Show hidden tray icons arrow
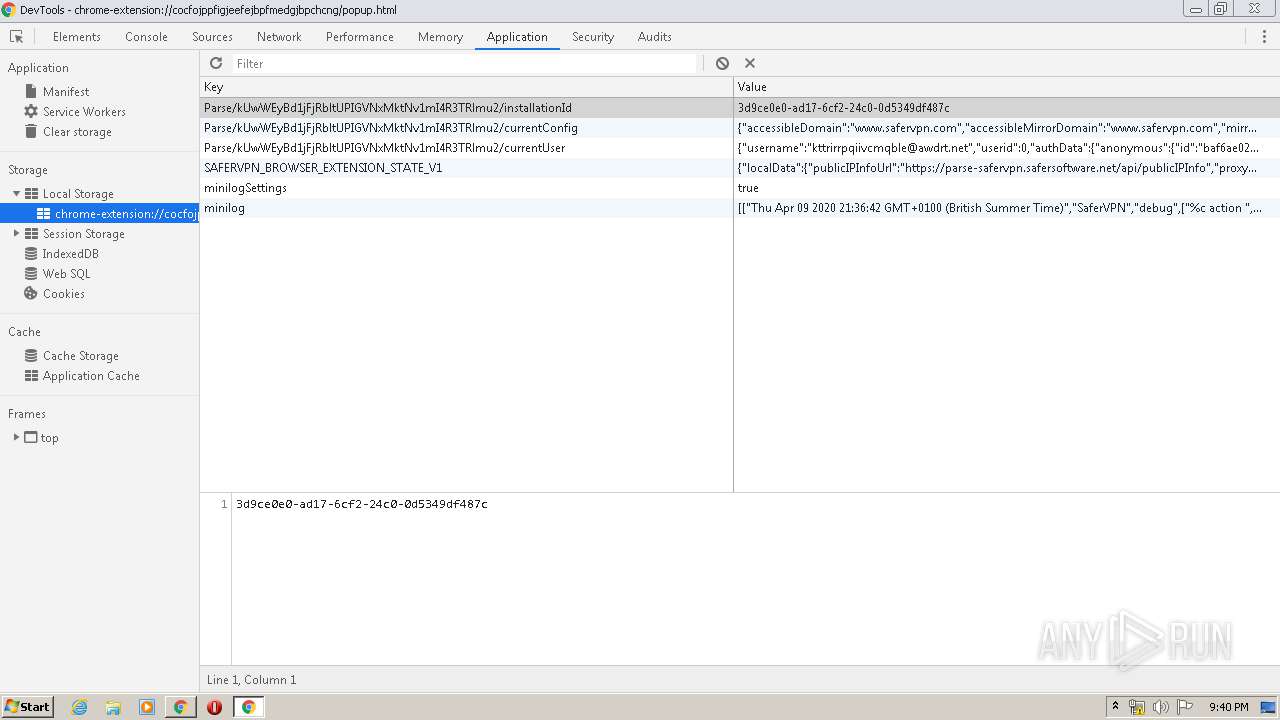The width and height of the screenshot is (1280, 720). pyautogui.click(x=1115, y=706)
